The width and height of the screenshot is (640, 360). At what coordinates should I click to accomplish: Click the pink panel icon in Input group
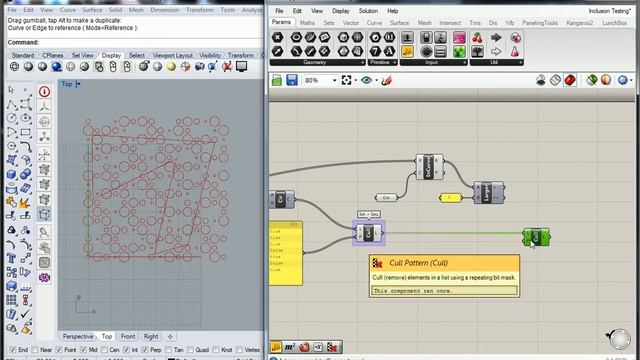pos(459,38)
